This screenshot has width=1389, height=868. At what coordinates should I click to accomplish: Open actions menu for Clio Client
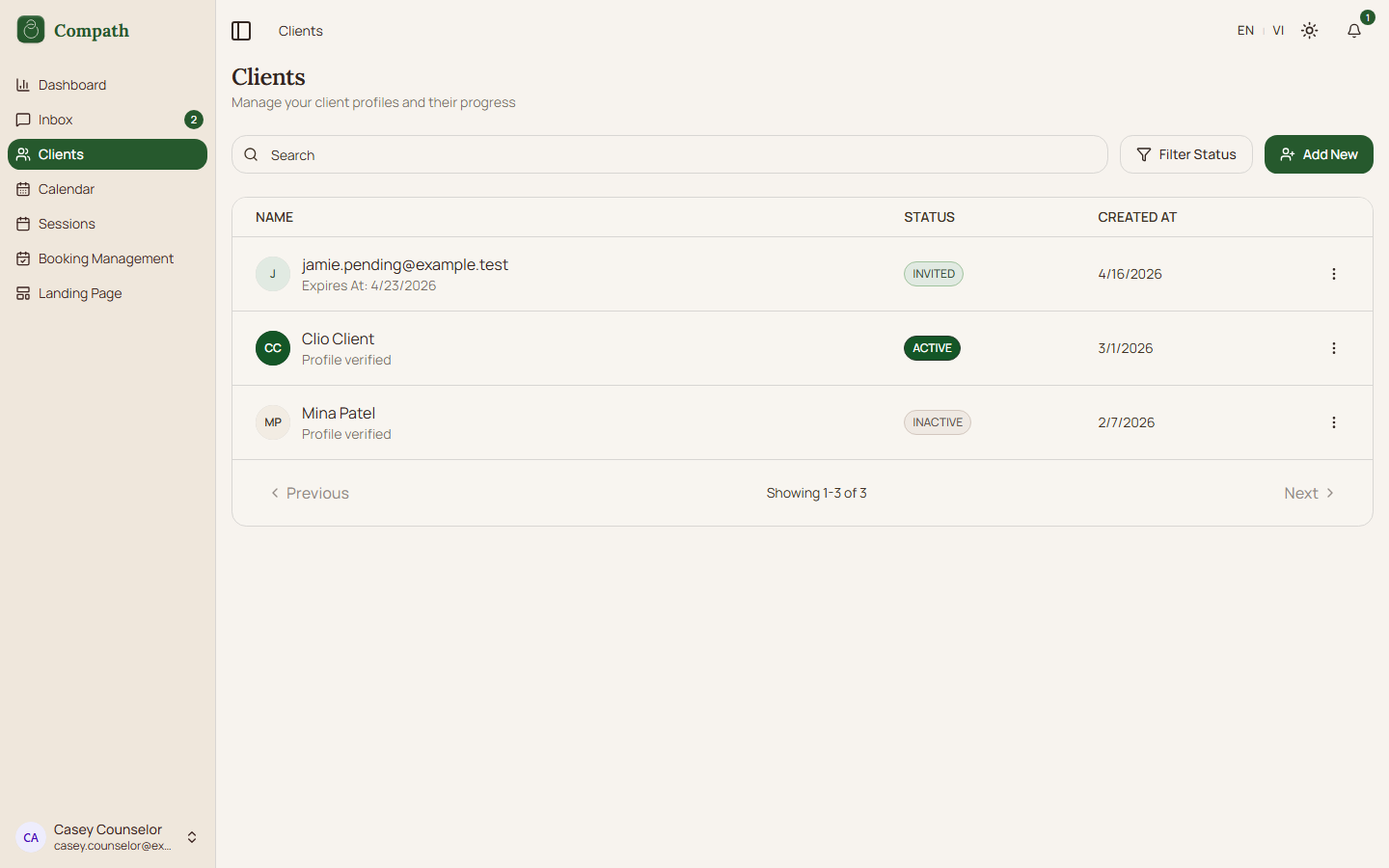point(1334,348)
